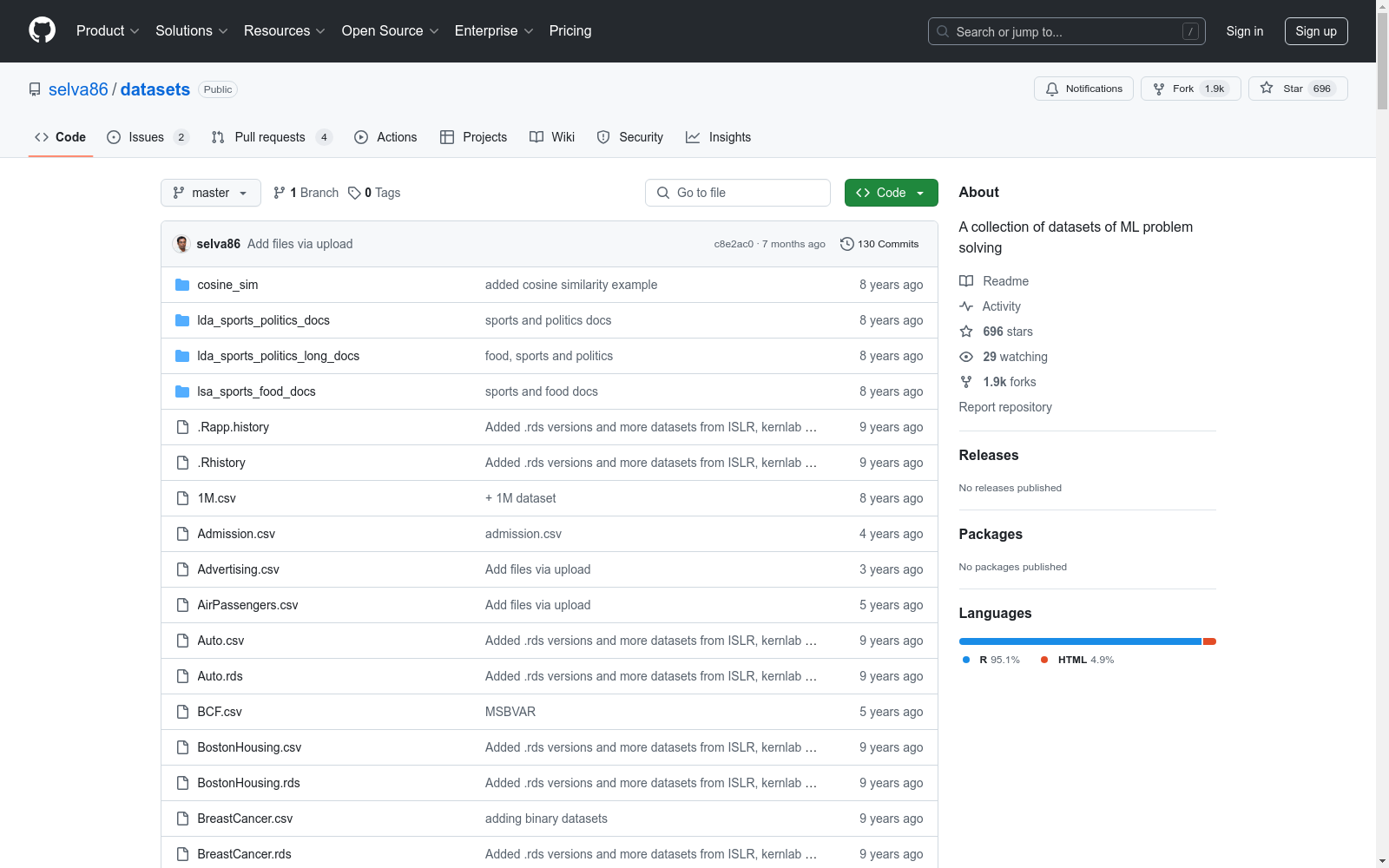The width and height of the screenshot is (1389, 868).
Task: Expand the Enterprise menu
Action: click(494, 31)
